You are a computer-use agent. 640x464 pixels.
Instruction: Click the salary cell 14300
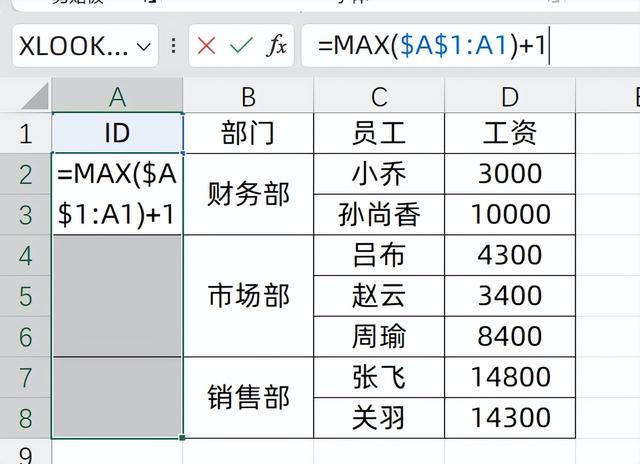510,418
